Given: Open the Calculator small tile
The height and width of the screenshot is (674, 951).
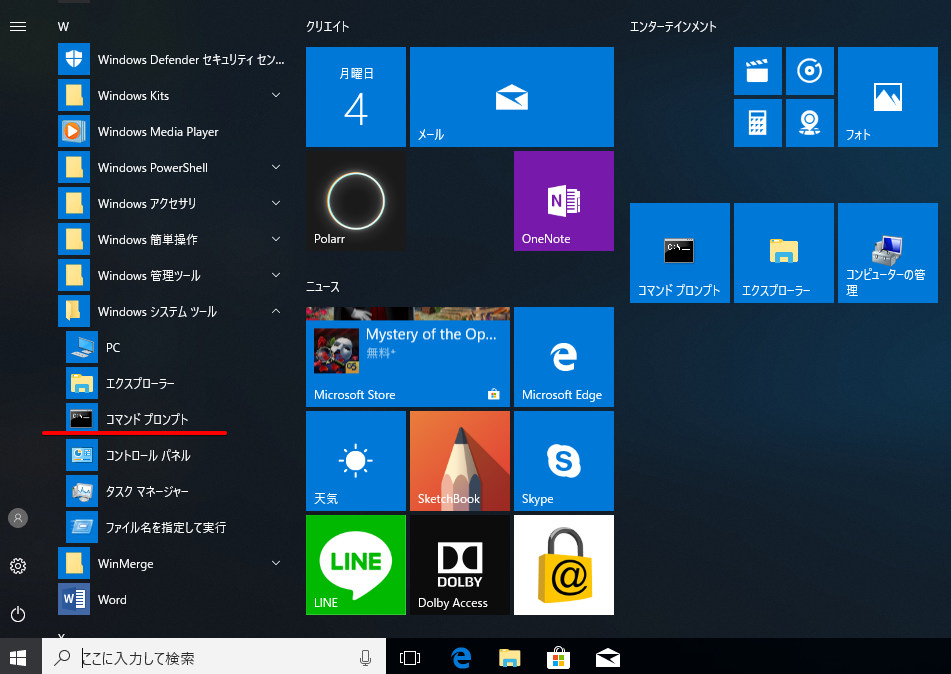Looking at the screenshot, I should (x=758, y=123).
